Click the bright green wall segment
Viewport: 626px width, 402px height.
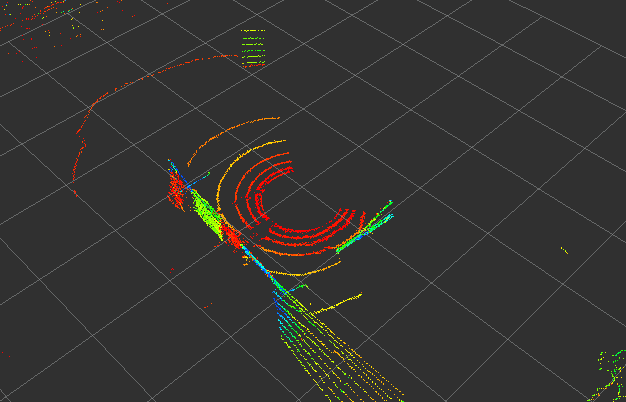click(206, 213)
